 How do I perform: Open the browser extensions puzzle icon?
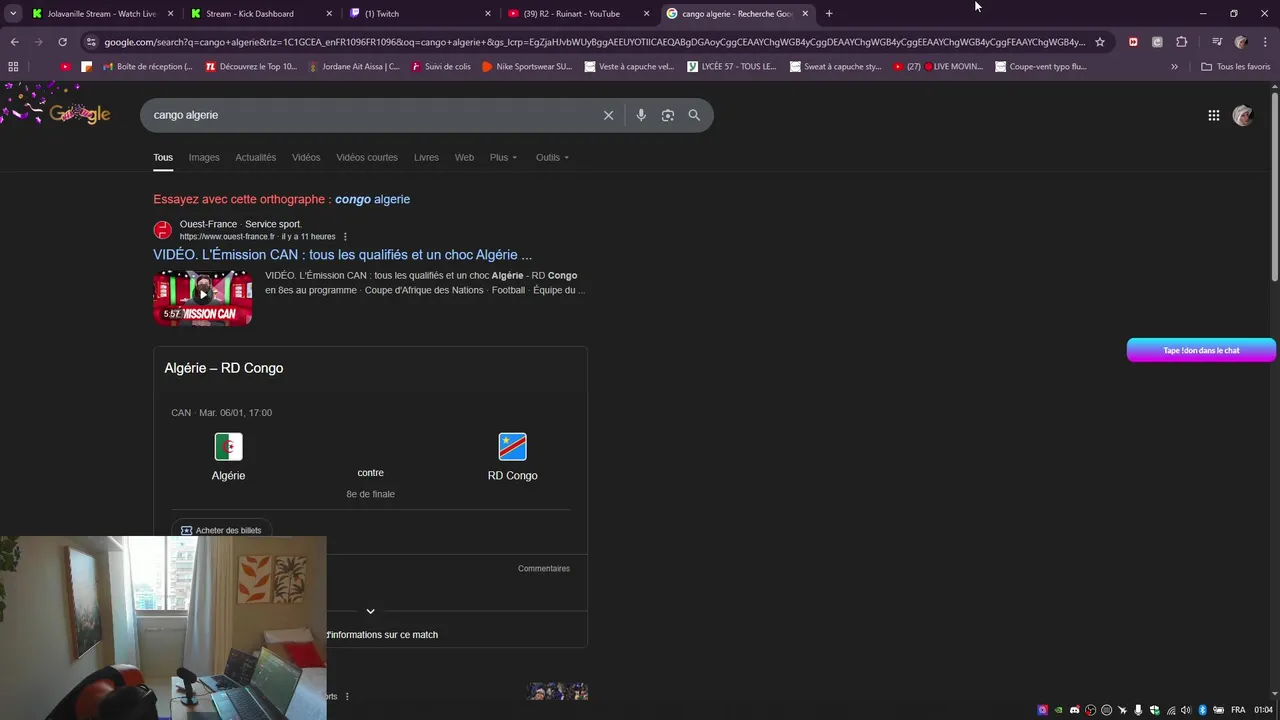coord(1181,42)
